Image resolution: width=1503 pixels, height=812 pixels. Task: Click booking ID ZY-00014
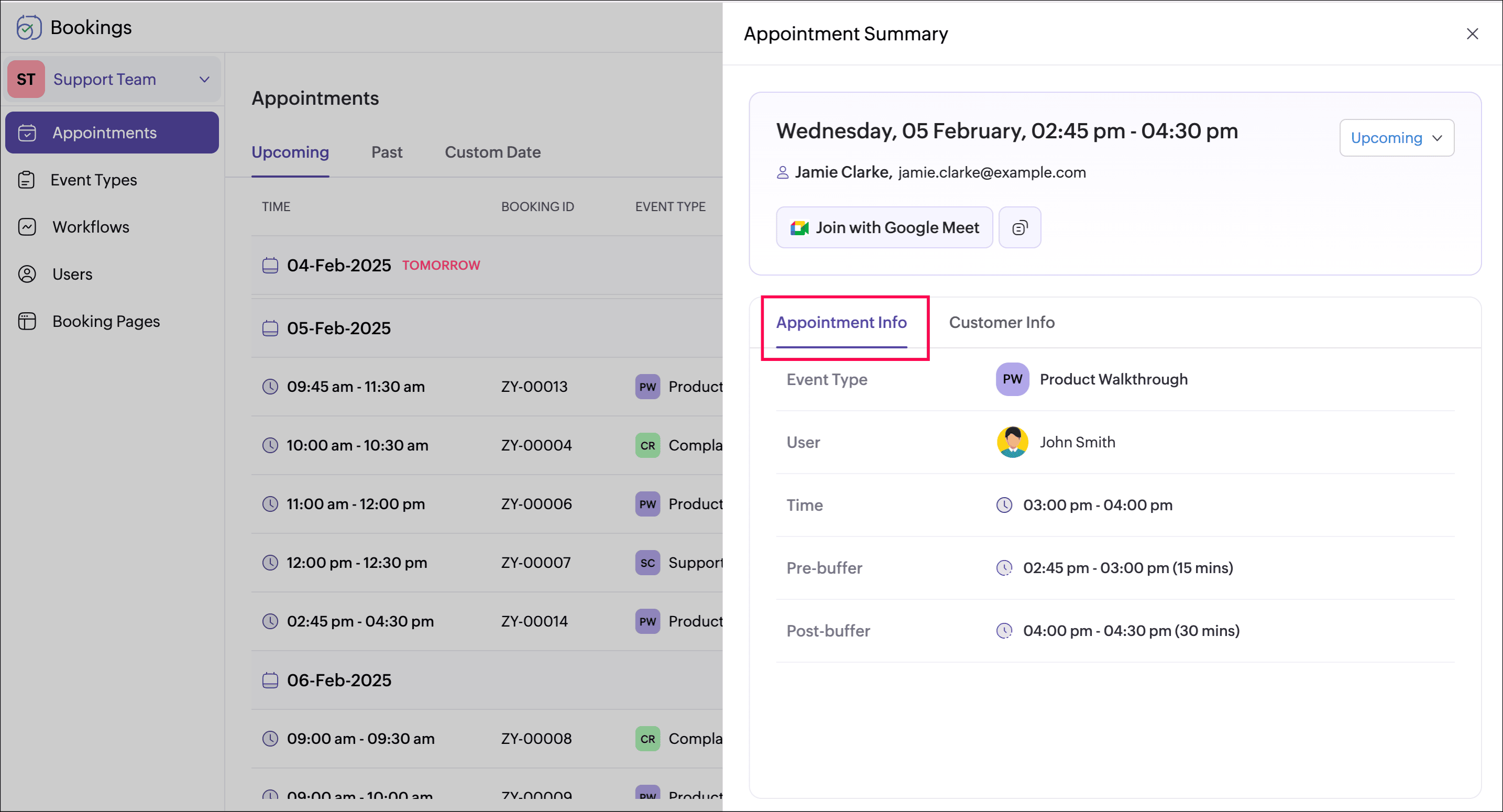(534, 621)
